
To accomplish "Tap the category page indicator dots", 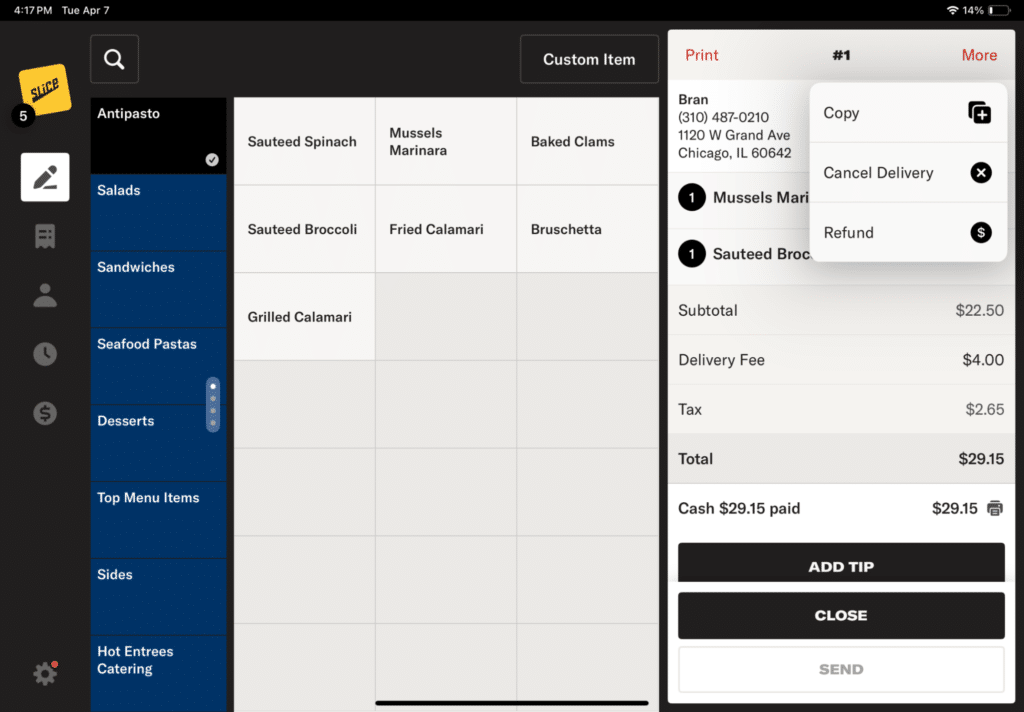I will 213,404.
